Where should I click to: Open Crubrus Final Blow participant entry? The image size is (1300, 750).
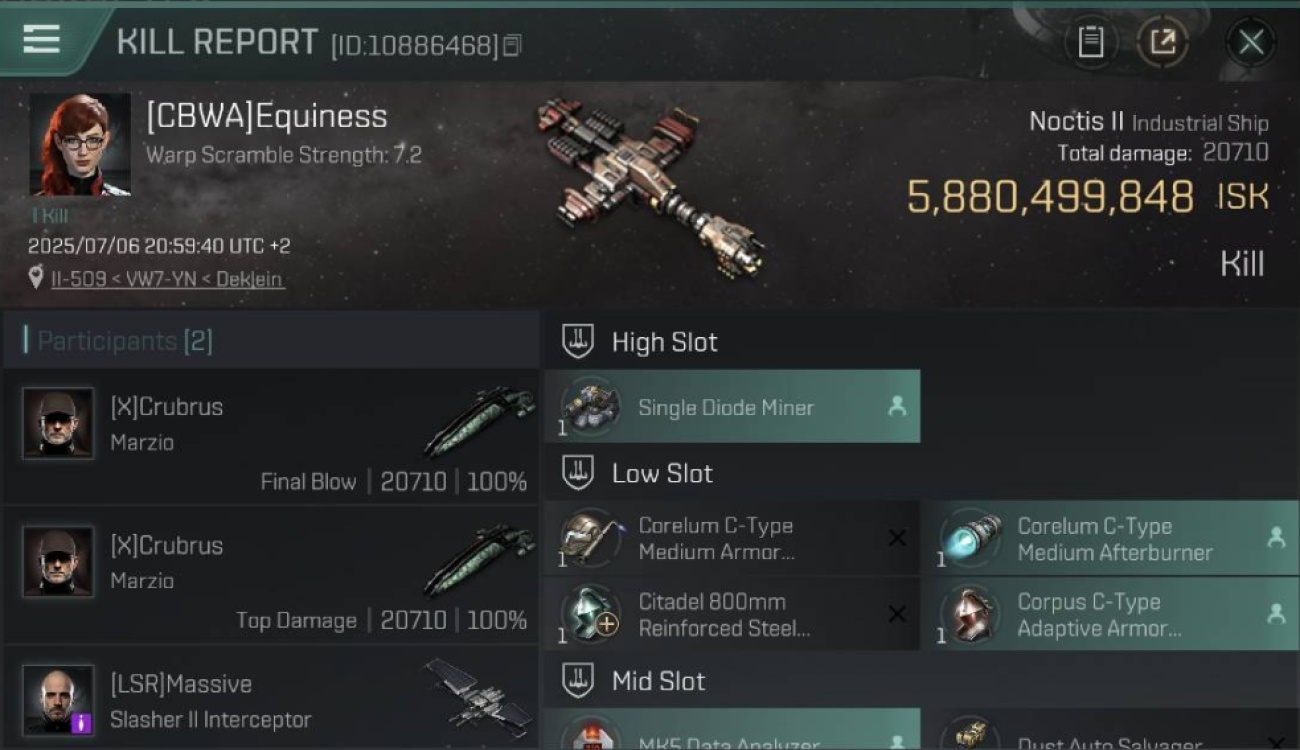pos(271,436)
